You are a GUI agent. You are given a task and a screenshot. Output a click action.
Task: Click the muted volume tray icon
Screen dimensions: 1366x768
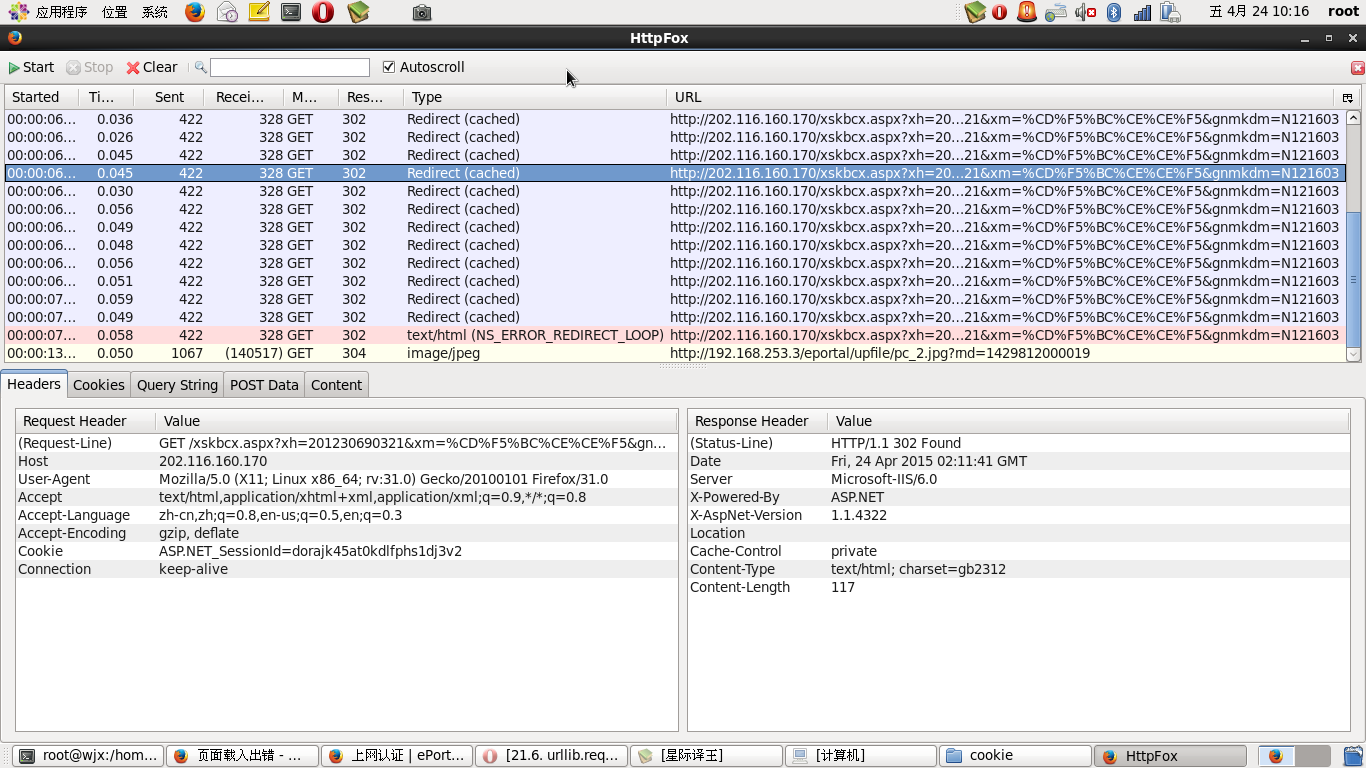point(1085,12)
